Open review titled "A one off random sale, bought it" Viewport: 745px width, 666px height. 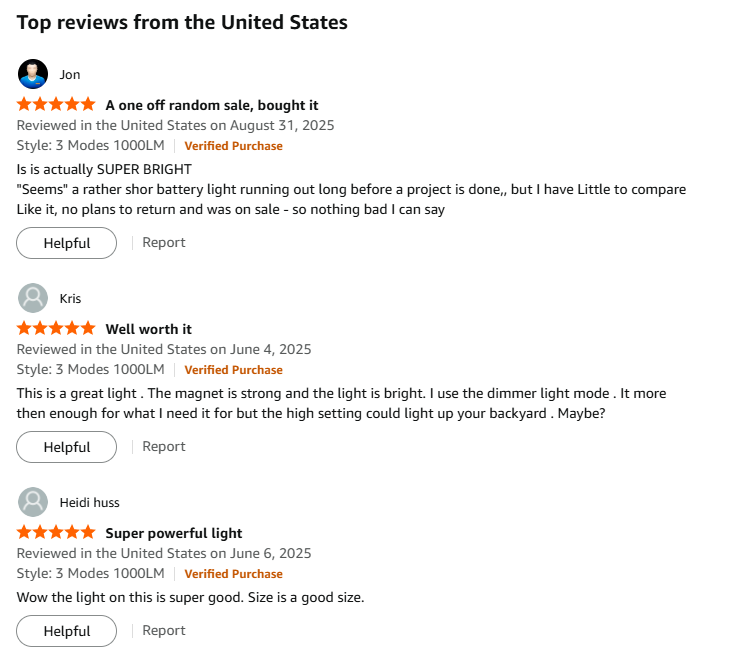[x=212, y=105]
